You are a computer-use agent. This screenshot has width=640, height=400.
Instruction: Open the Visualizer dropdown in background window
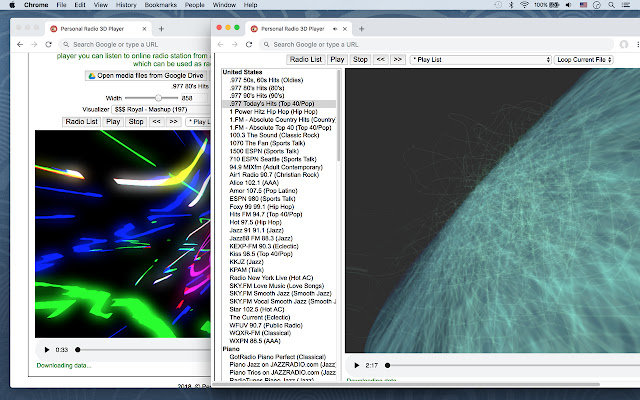point(161,109)
